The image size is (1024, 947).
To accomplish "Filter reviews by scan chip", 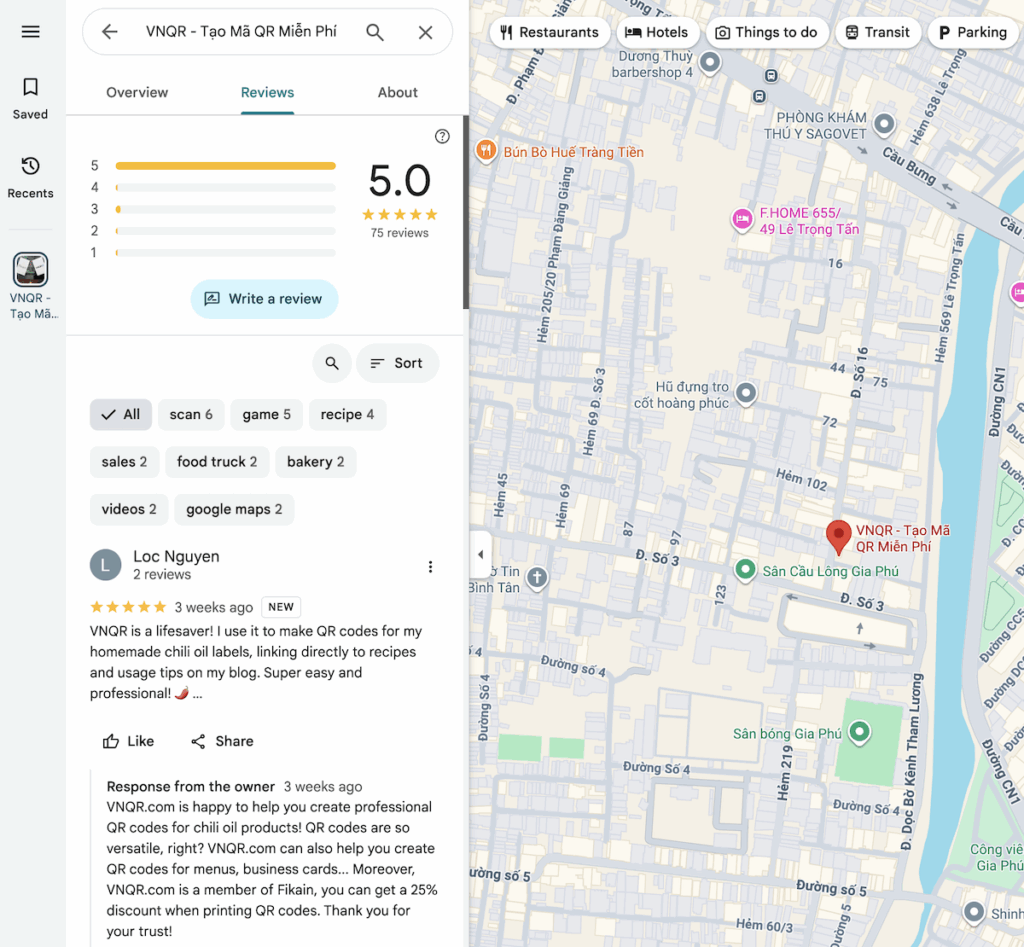I will pyautogui.click(x=191, y=415).
